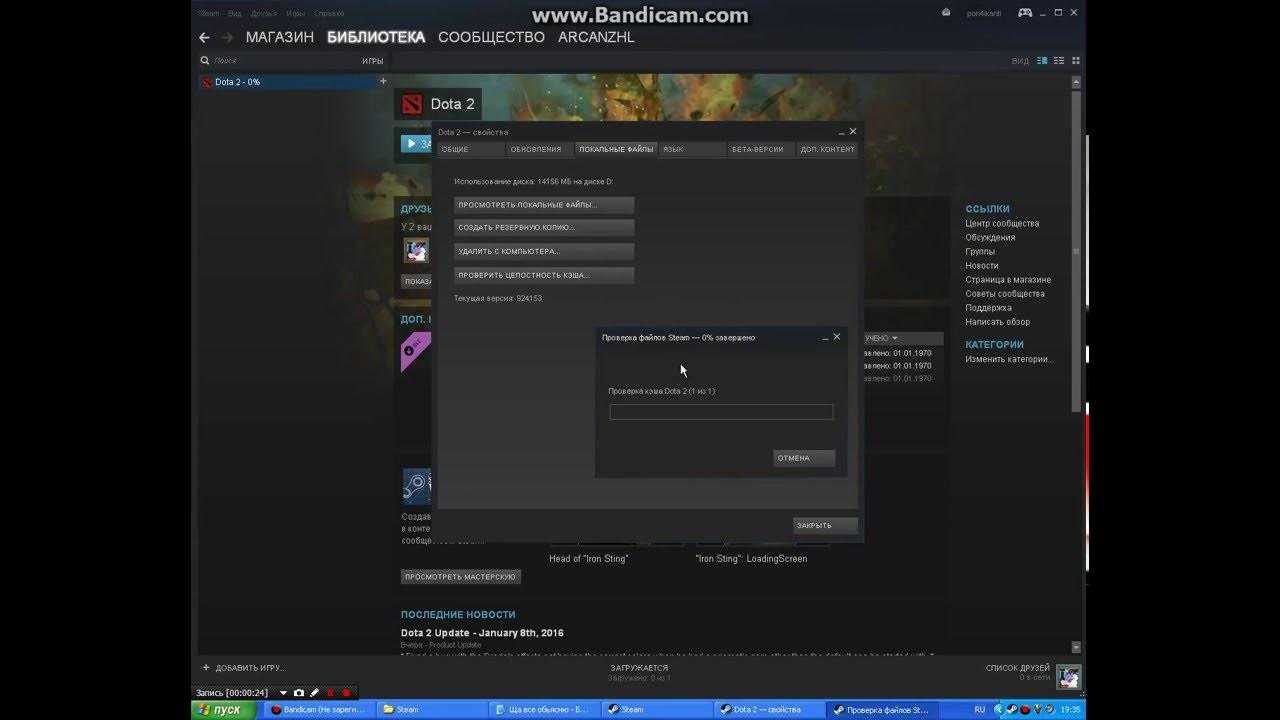1280x720 pixels.
Task: Click Bandicam pencil draw icon
Action: pos(315,692)
